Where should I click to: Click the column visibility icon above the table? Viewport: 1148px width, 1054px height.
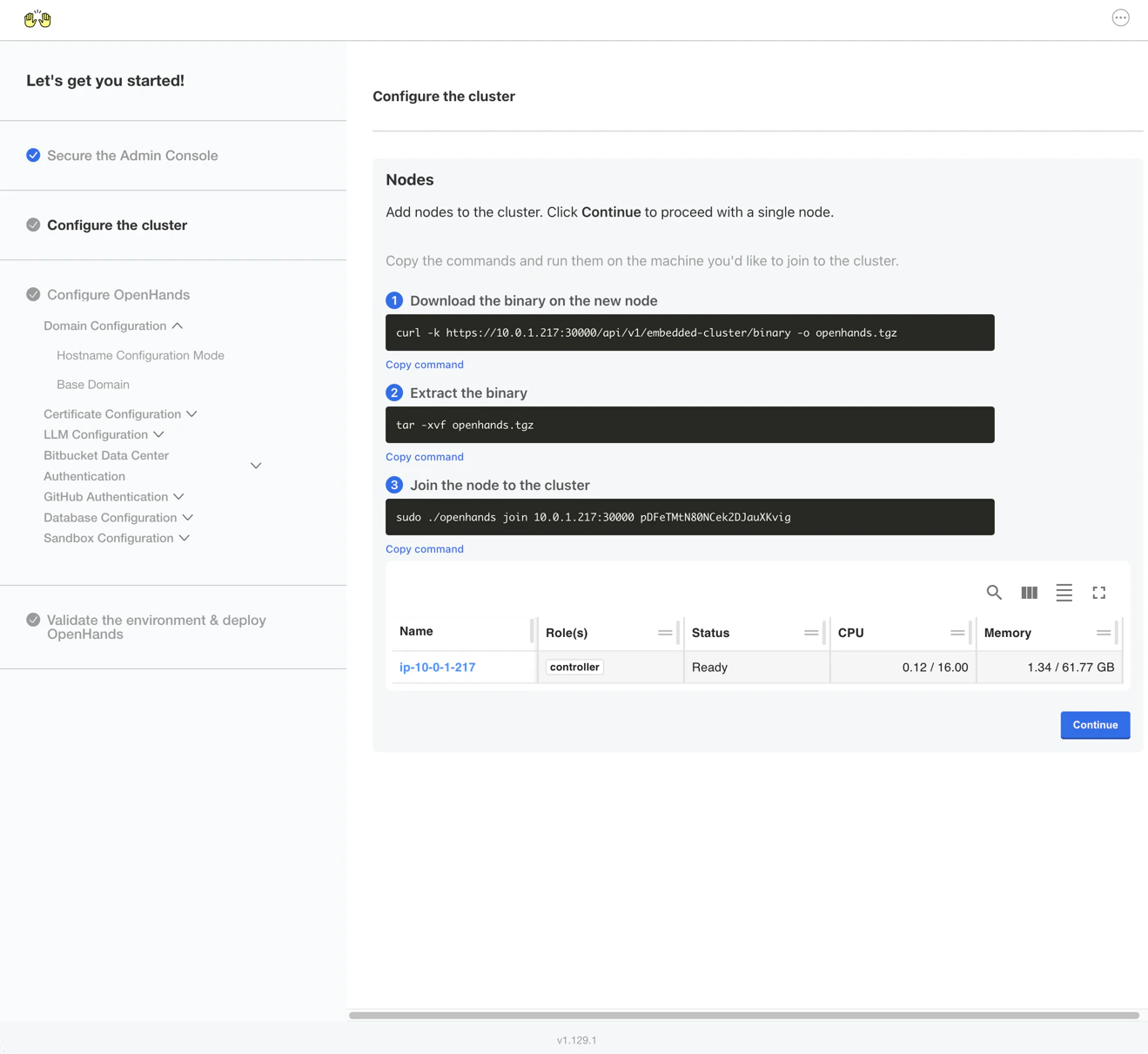(x=1029, y=593)
